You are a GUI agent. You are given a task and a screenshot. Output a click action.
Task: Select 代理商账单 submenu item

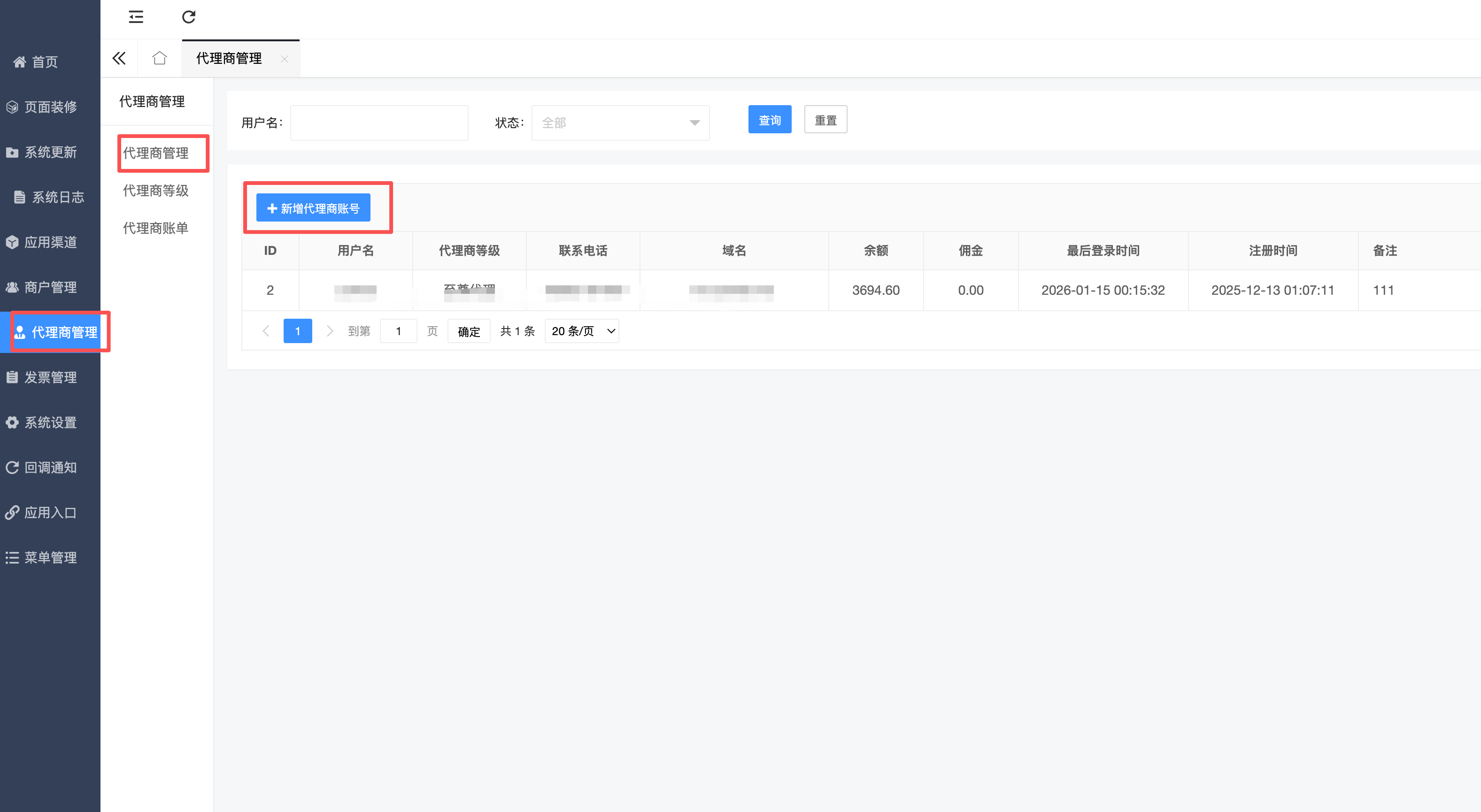[x=155, y=228]
